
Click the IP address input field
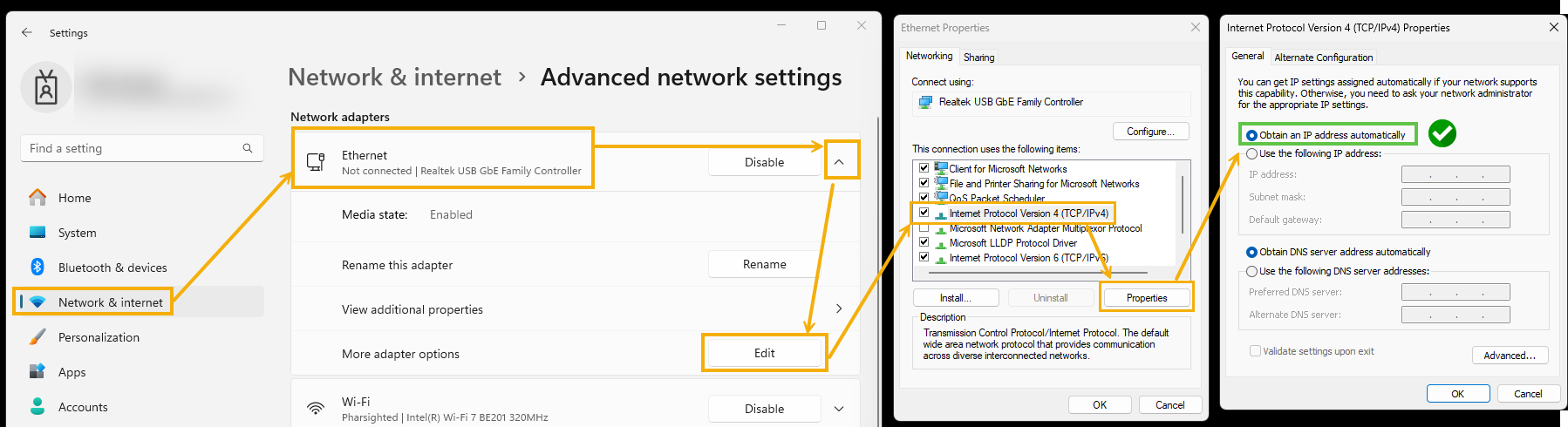tap(1456, 174)
